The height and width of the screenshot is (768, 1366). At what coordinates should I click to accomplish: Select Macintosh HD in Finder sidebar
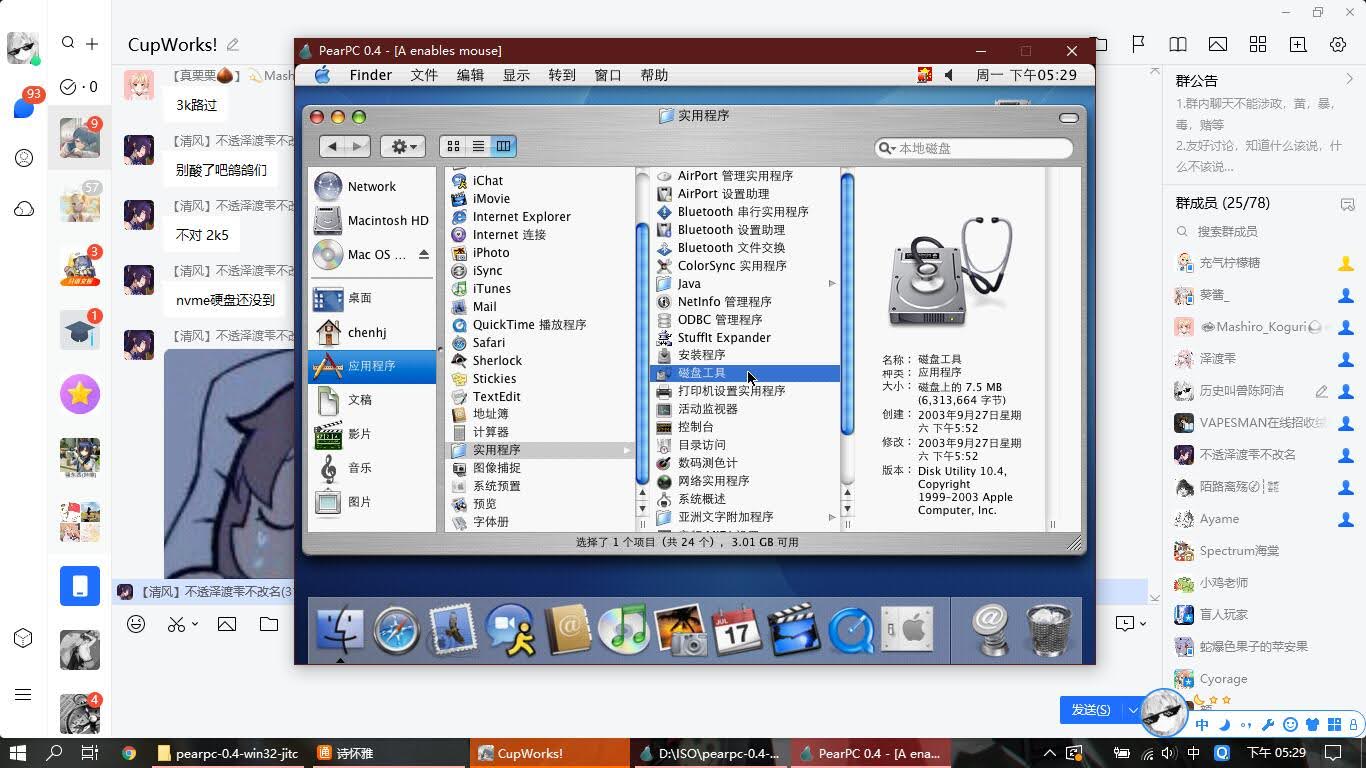(372, 220)
